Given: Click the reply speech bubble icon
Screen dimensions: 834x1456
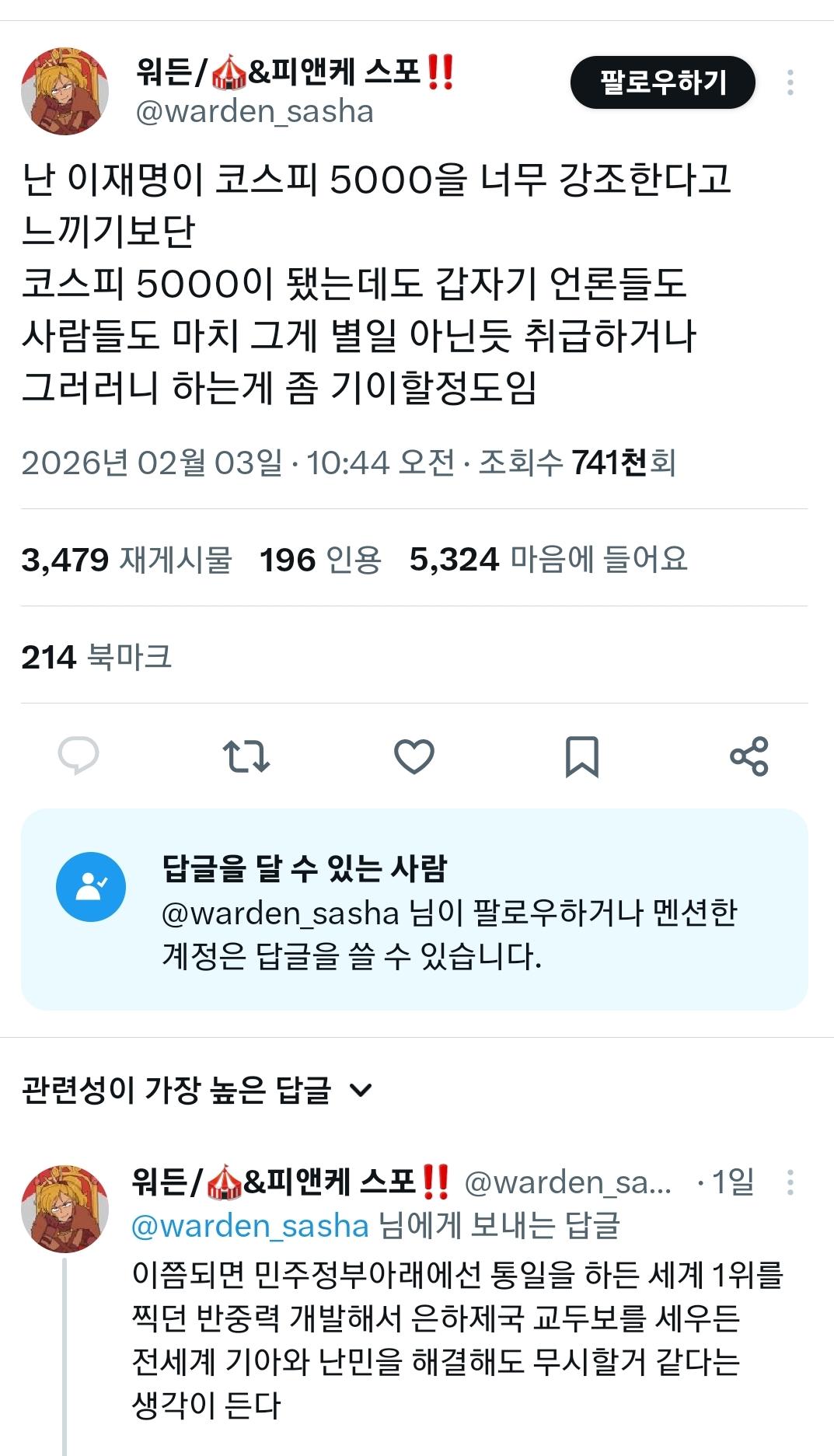Looking at the screenshot, I should 79,756.
